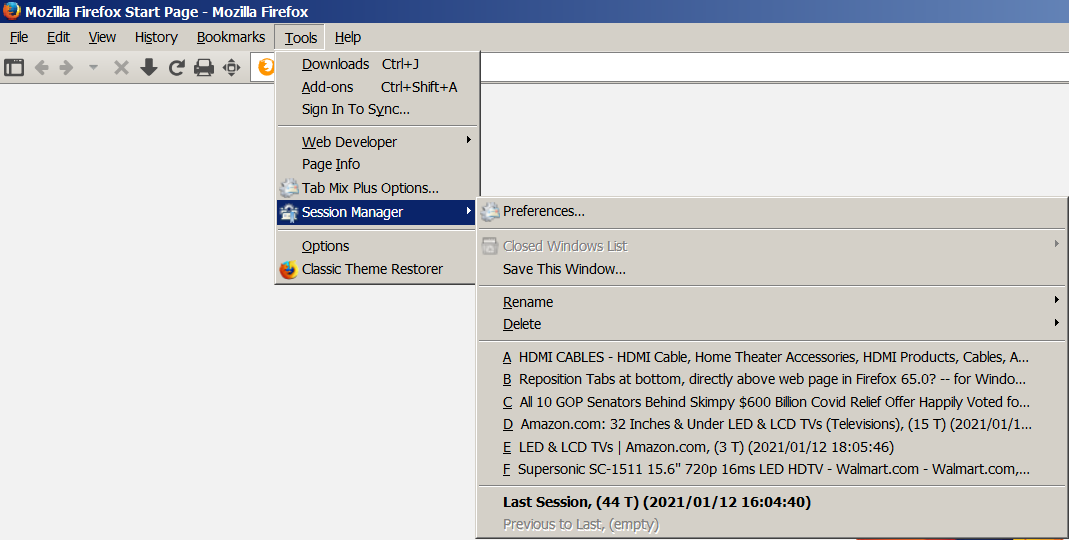1069x540 pixels.
Task: Print the page using the printer icon
Action: 204,67
